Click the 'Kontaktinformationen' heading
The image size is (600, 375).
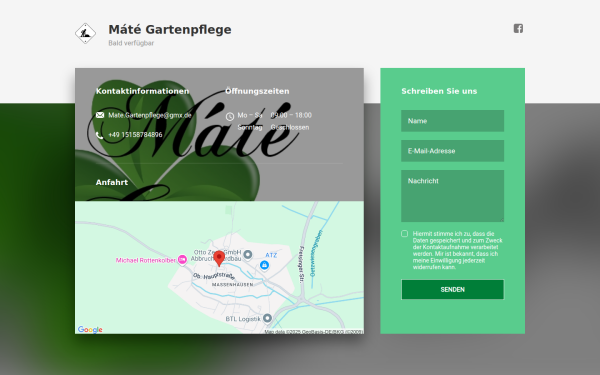click(x=142, y=91)
